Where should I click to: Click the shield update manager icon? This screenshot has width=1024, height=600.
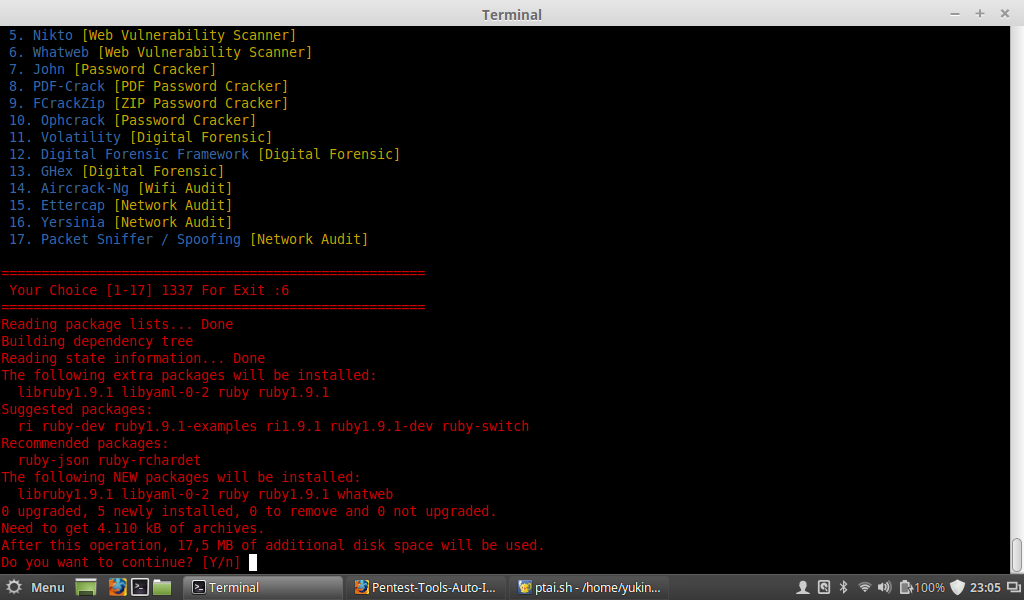click(x=957, y=587)
